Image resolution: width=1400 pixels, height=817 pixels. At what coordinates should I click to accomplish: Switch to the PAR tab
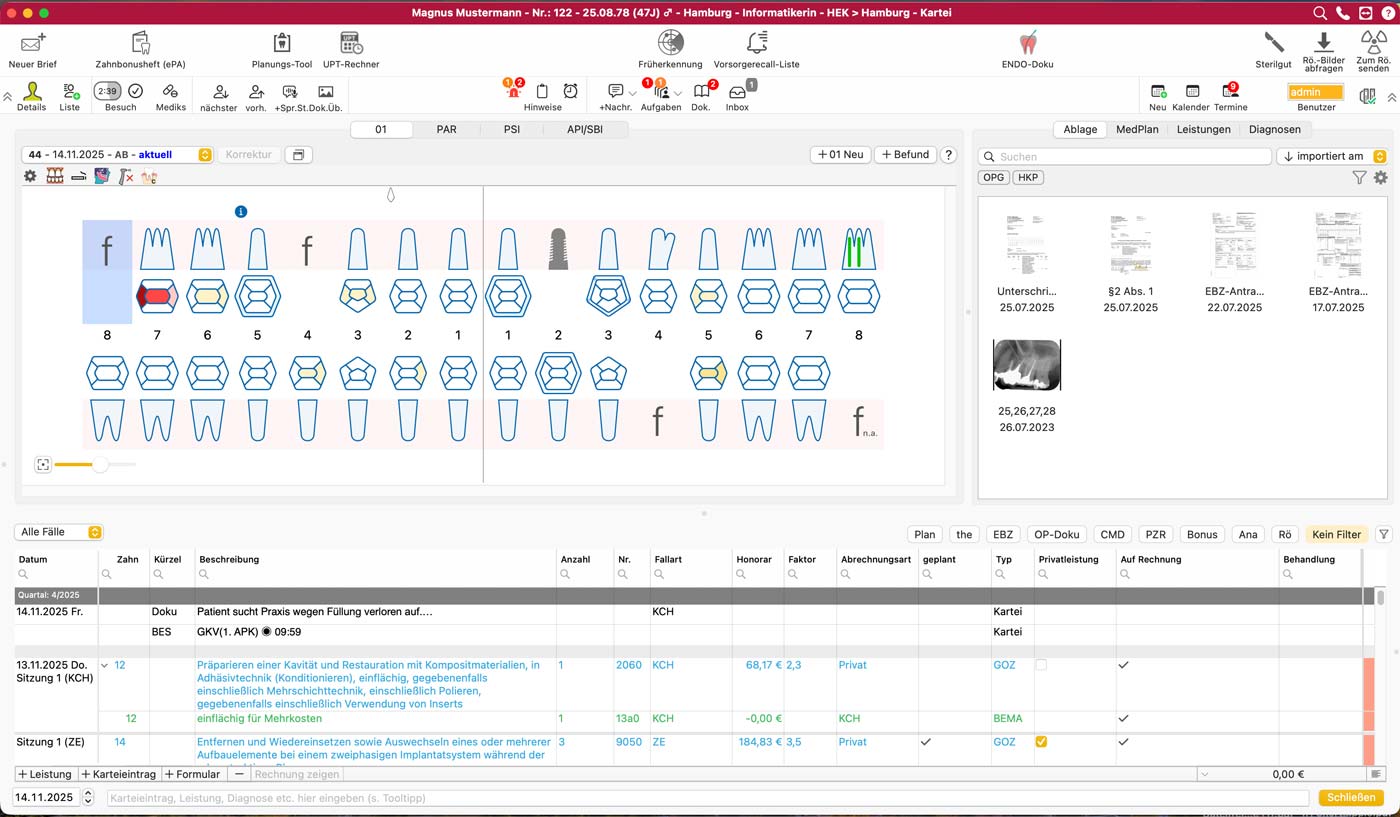[446, 129]
